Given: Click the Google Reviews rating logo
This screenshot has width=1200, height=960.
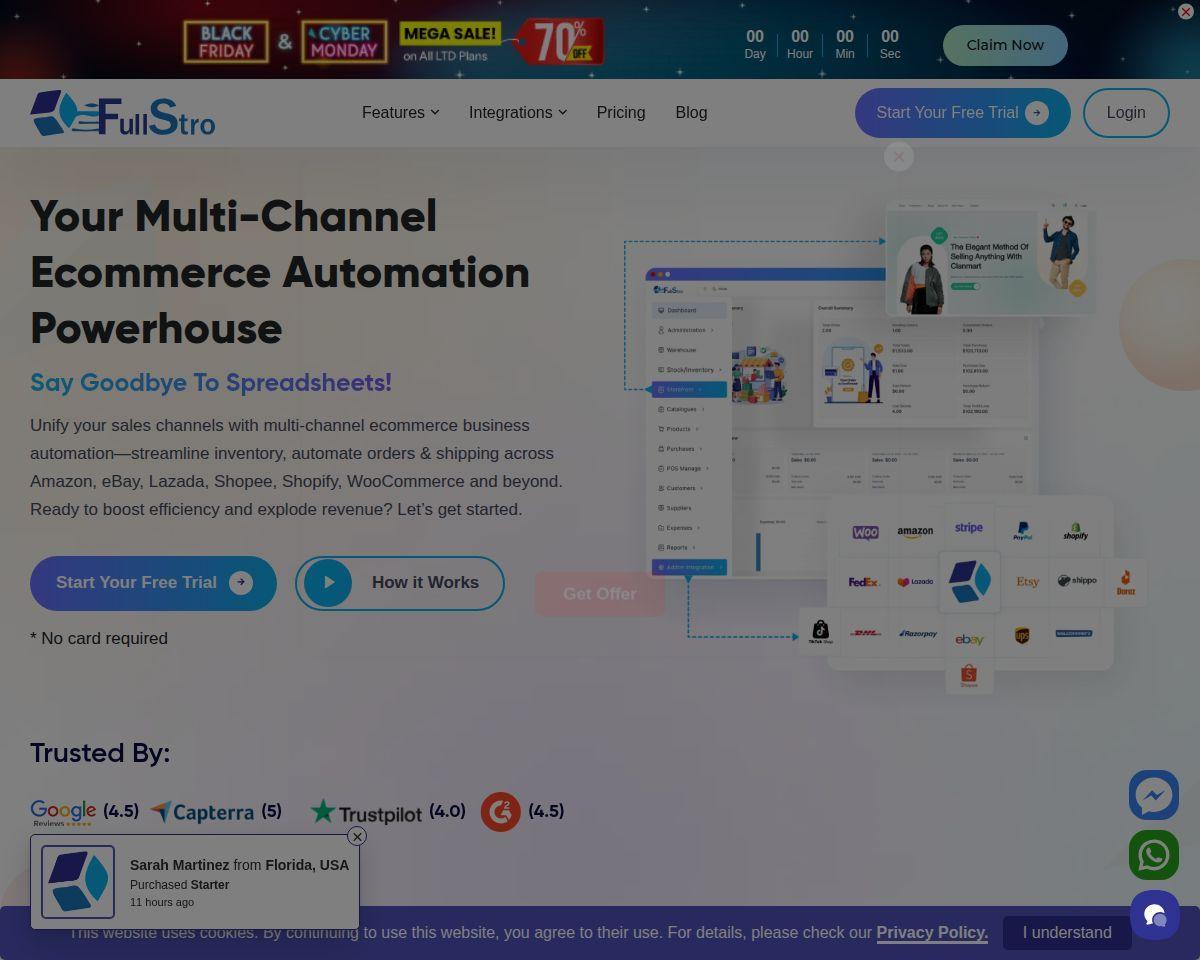Looking at the screenshot, I should click(x=63, y=813).
